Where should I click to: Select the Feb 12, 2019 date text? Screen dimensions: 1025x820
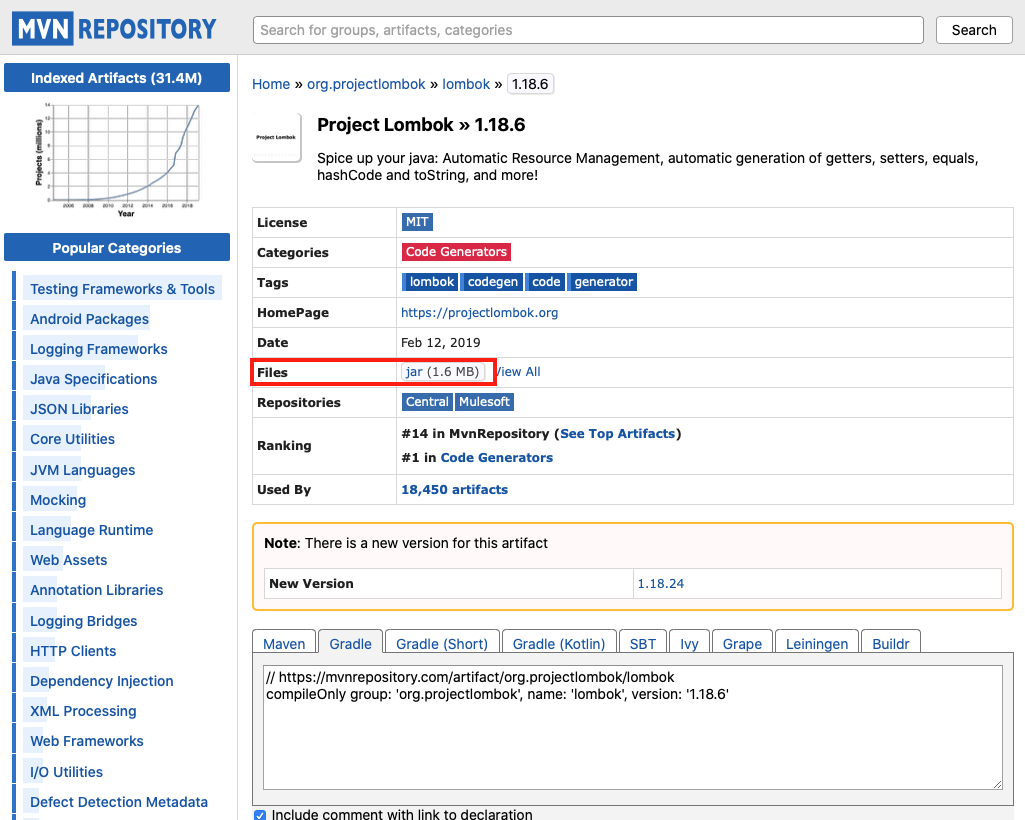click(x=441, y=343)
